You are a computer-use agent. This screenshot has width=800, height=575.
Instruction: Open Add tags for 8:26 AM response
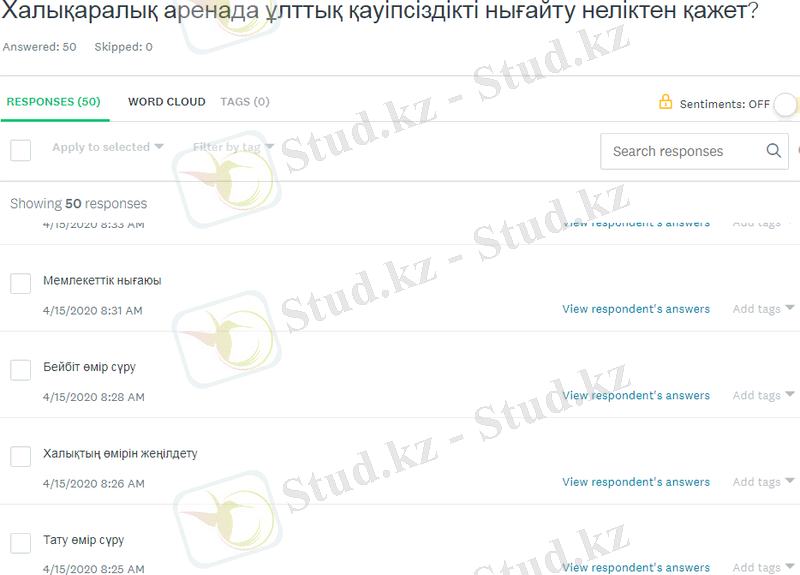763,482
